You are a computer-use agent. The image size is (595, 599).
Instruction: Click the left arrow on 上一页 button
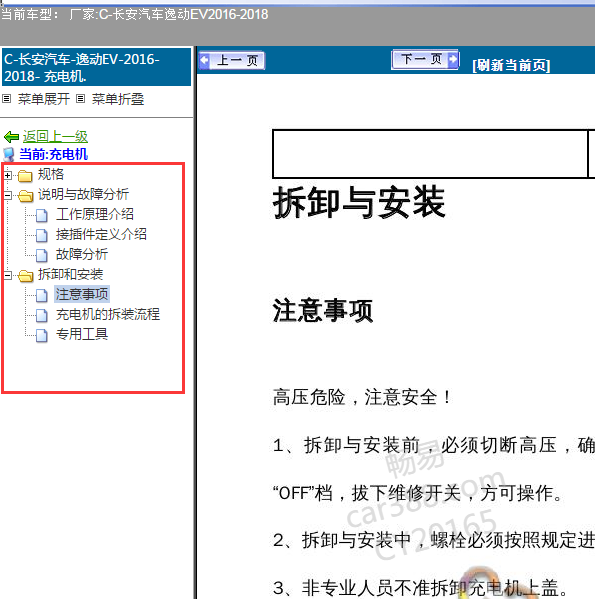point(204,60)
